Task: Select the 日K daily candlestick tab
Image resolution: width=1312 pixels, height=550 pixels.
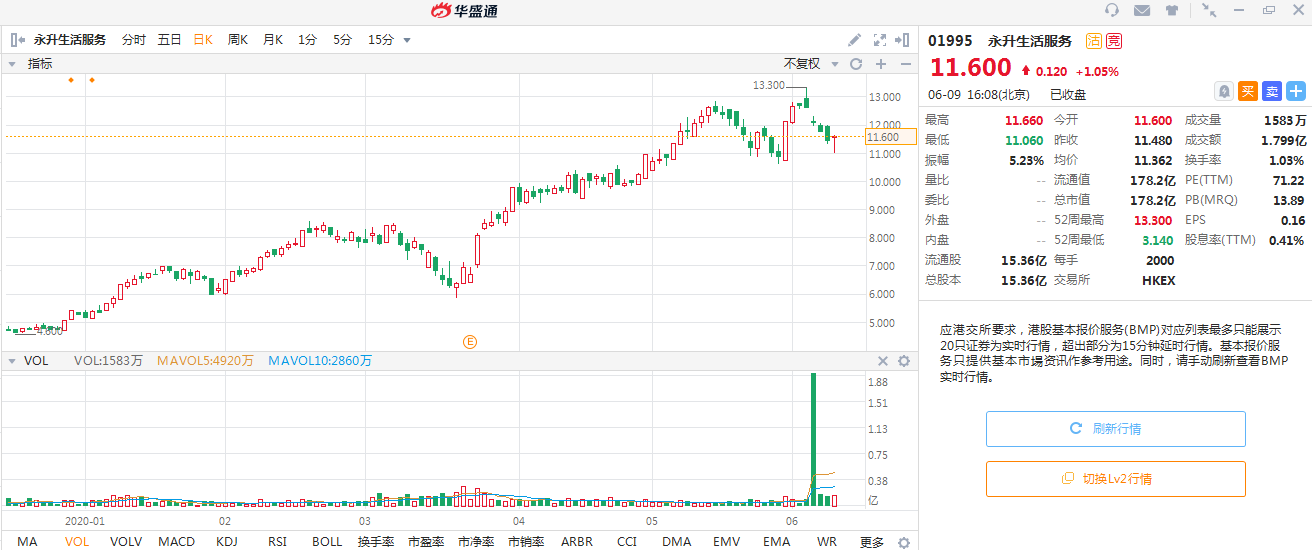Action: click(x=203, y=40)
